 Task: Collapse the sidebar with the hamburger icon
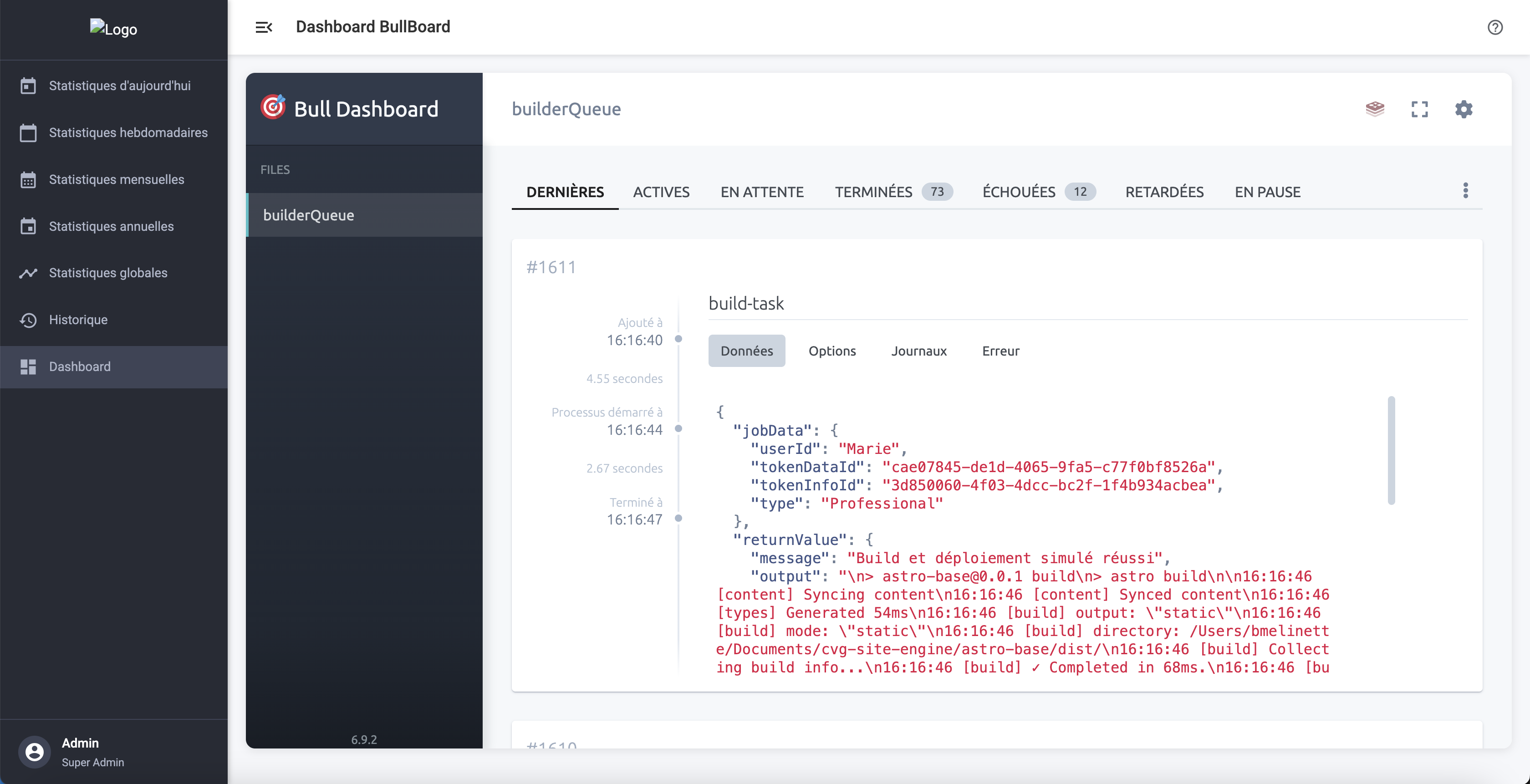pyautogui.click(x=264, y=27)
